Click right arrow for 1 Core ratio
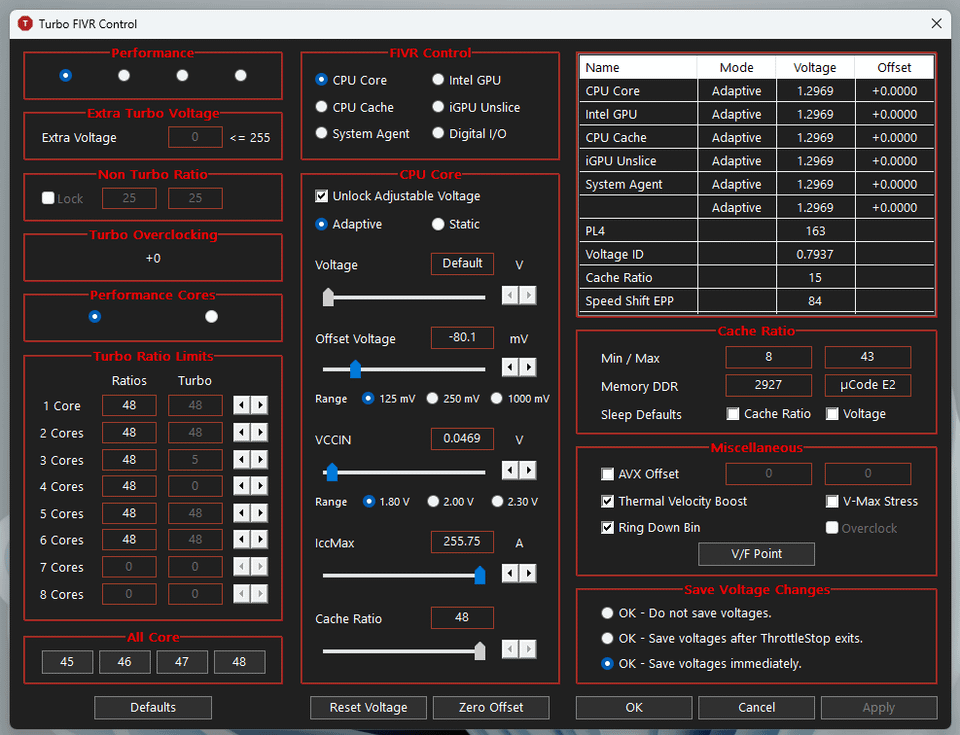 click(259, 405)
